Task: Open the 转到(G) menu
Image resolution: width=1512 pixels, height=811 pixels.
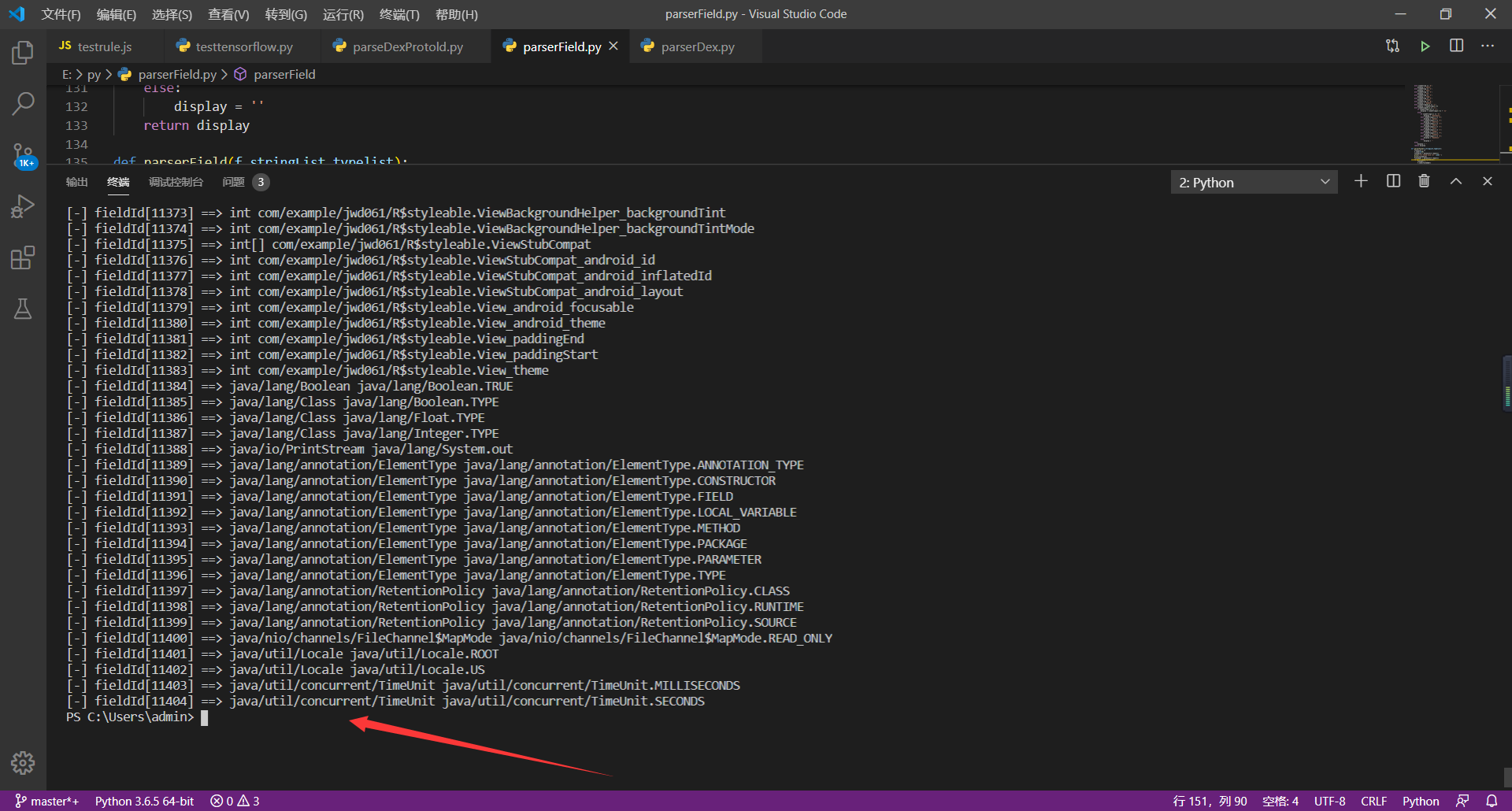Action: point(286,14)
